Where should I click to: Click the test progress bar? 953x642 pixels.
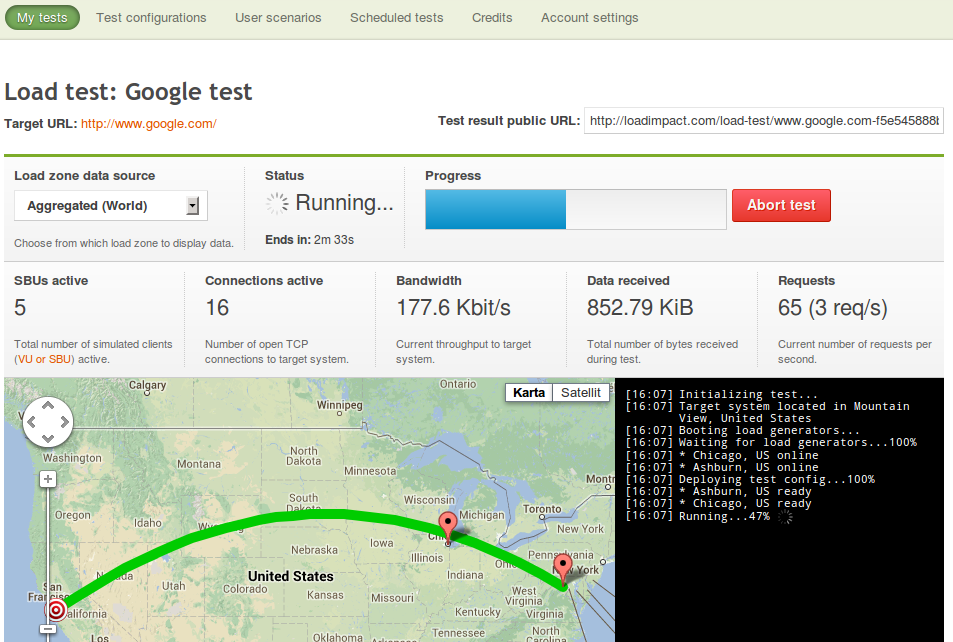(576, 209)
